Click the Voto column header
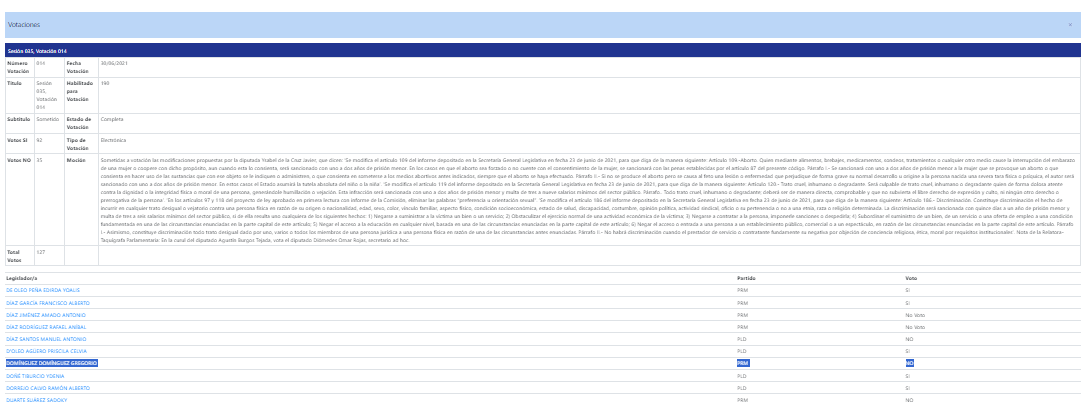This screenshot has height=407, width=1084. (x=910, y=278)
